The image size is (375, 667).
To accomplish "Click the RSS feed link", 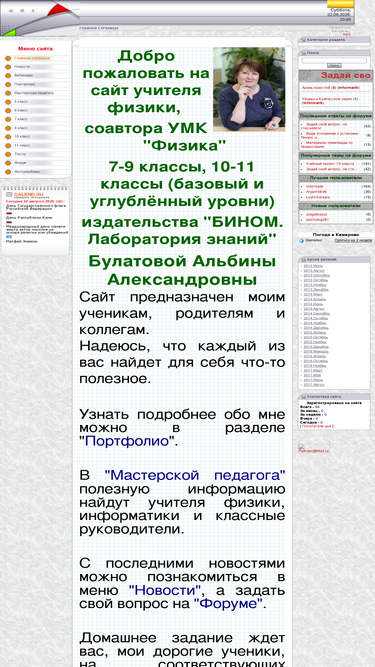I will coord(347,34).
